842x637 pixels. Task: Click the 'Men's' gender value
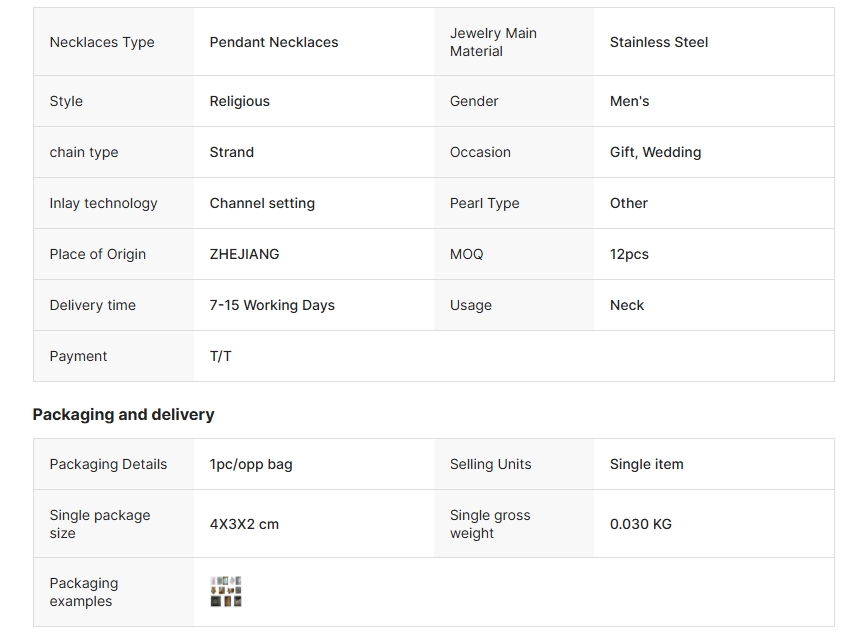point(630,101)
